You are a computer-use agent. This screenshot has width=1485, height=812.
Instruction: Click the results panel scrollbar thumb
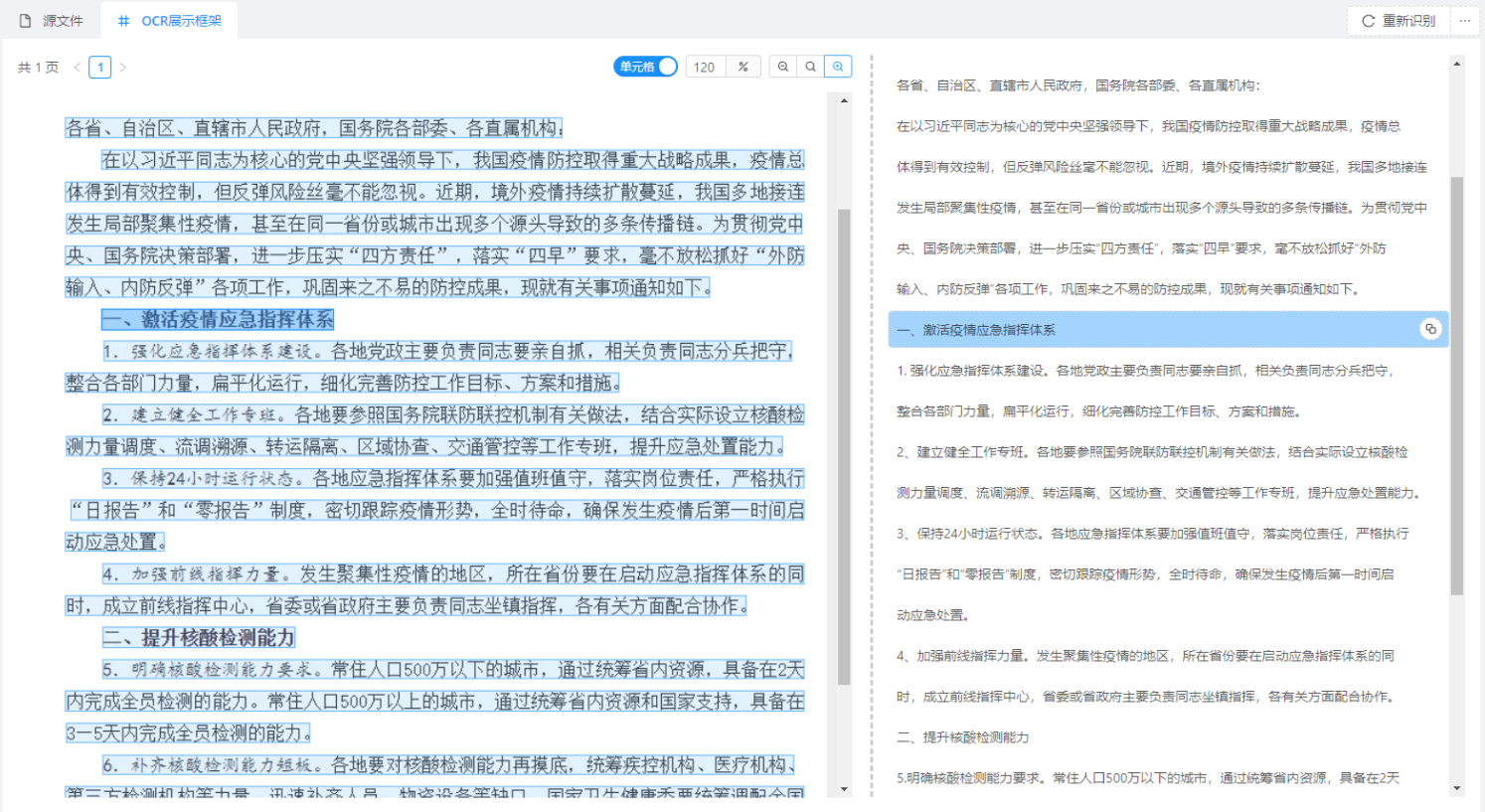(x=1457, y=386)
